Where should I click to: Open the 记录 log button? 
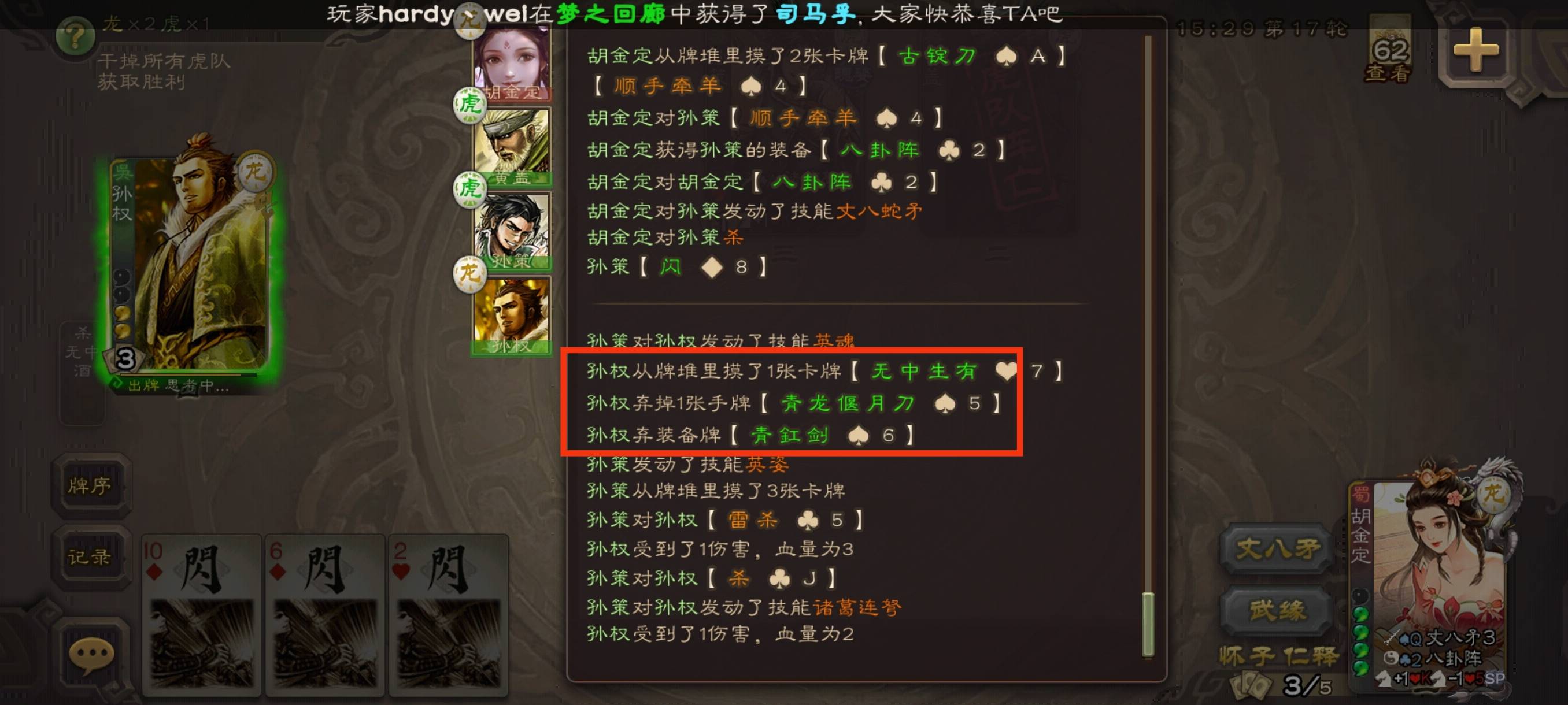90,556
